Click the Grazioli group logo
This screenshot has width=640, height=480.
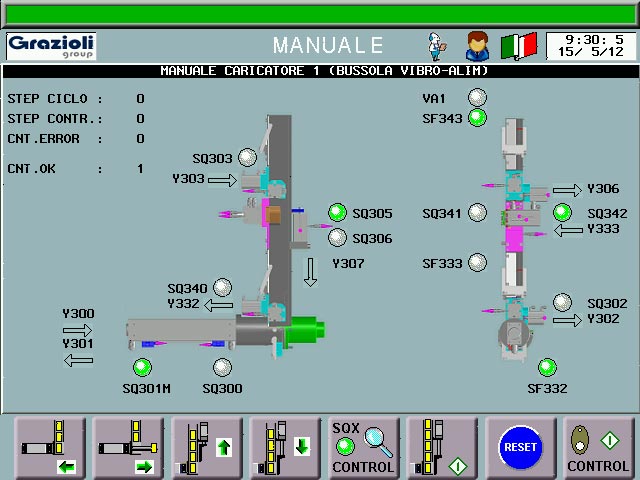coord(51,46)
